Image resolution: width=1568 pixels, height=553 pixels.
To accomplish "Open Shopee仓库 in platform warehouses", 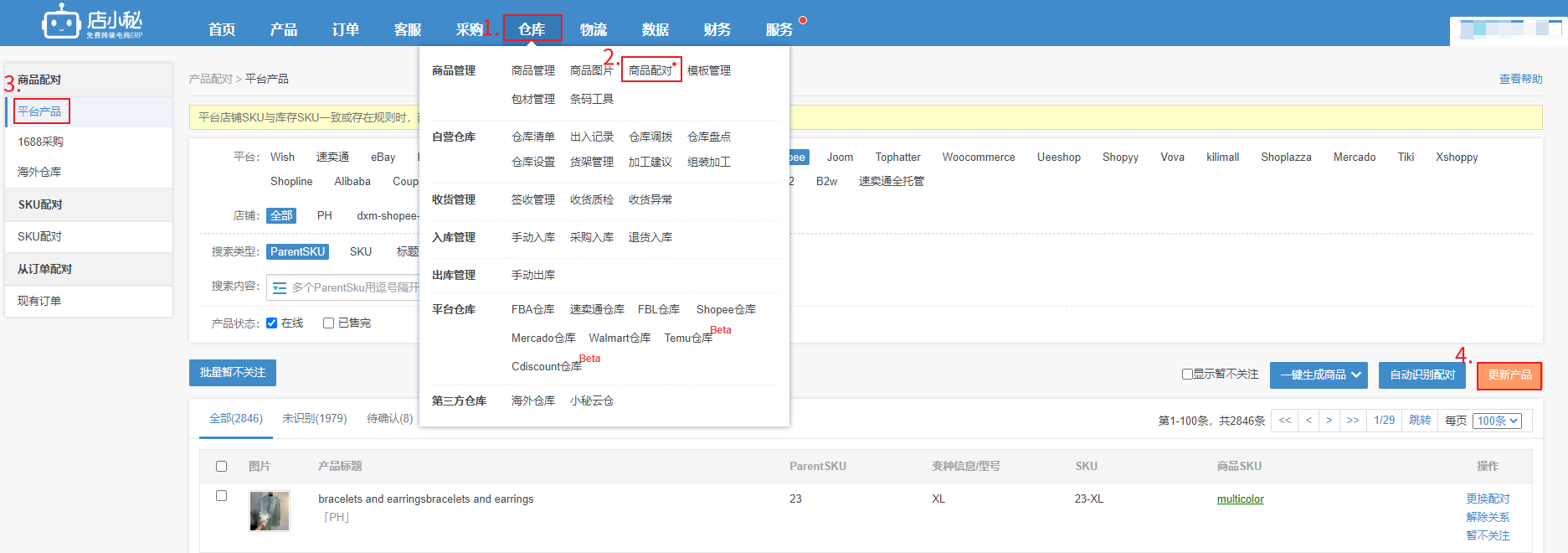I will (x=726, y=309).
